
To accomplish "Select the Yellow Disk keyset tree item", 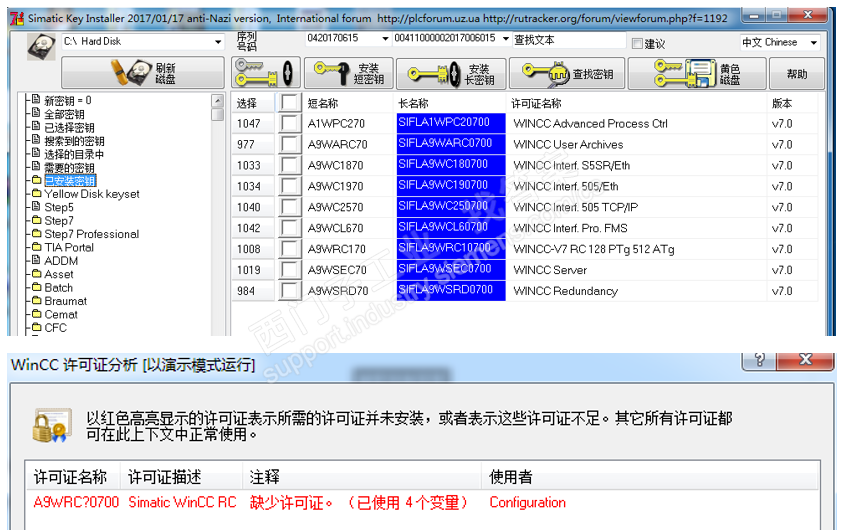I will tap(92, 194).
